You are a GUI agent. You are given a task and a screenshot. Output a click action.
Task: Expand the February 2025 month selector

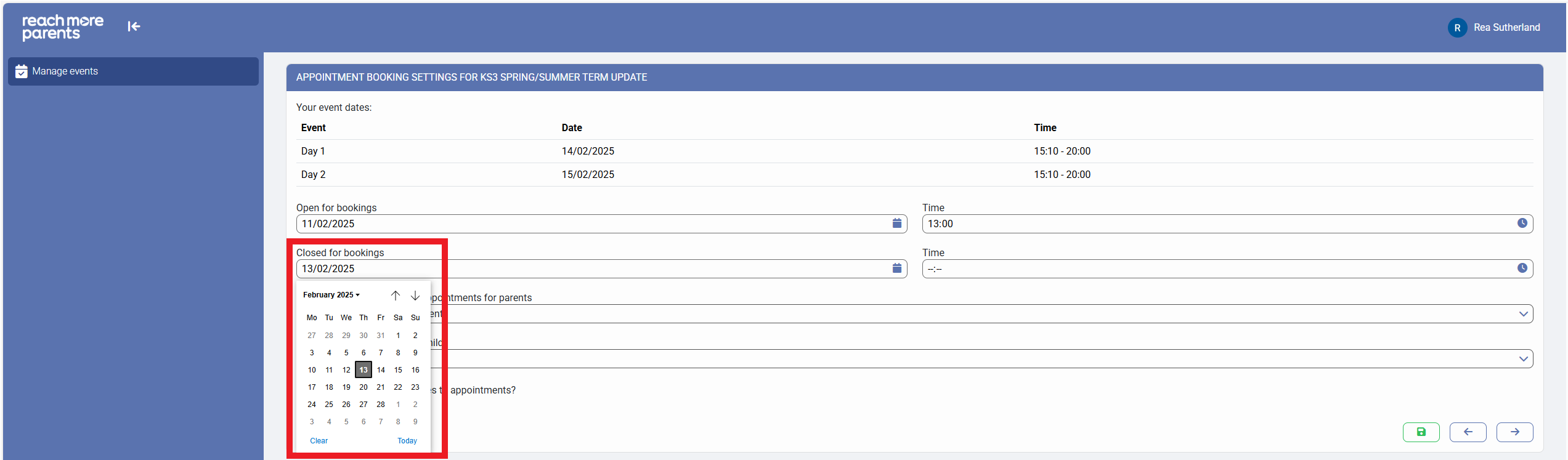click(331, 295)
